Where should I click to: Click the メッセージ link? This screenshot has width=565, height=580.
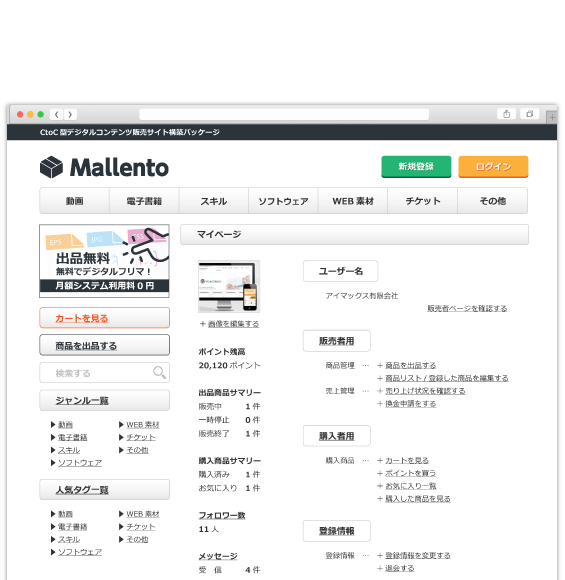pos(218,556)
